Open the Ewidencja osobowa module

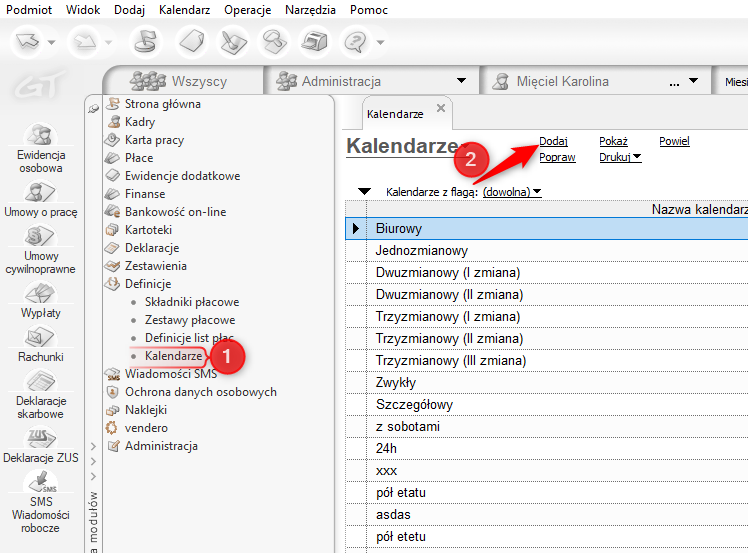point(41,148)
